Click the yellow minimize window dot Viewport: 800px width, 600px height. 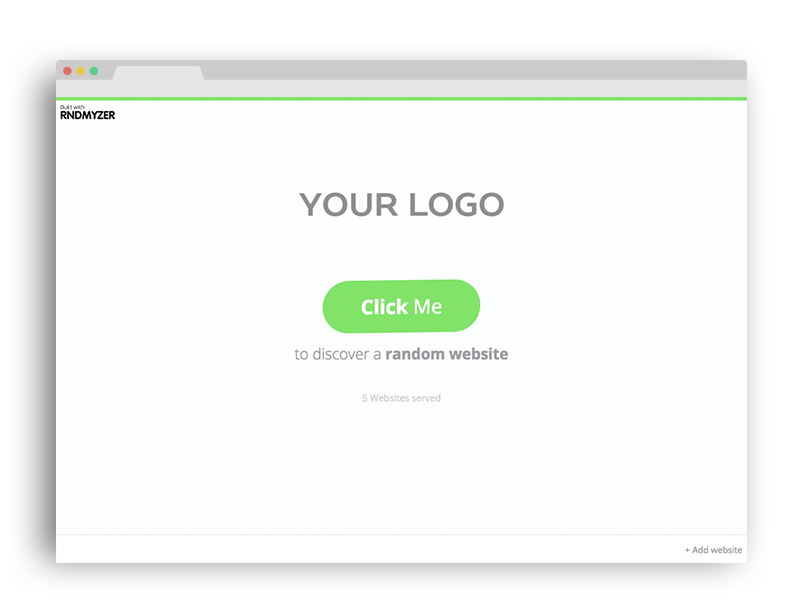click(81, 71)
